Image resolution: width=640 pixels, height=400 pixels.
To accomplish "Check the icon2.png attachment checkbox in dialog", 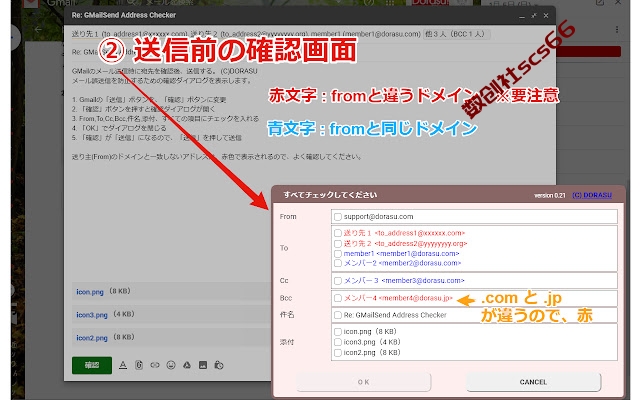I will click(338, 353).
